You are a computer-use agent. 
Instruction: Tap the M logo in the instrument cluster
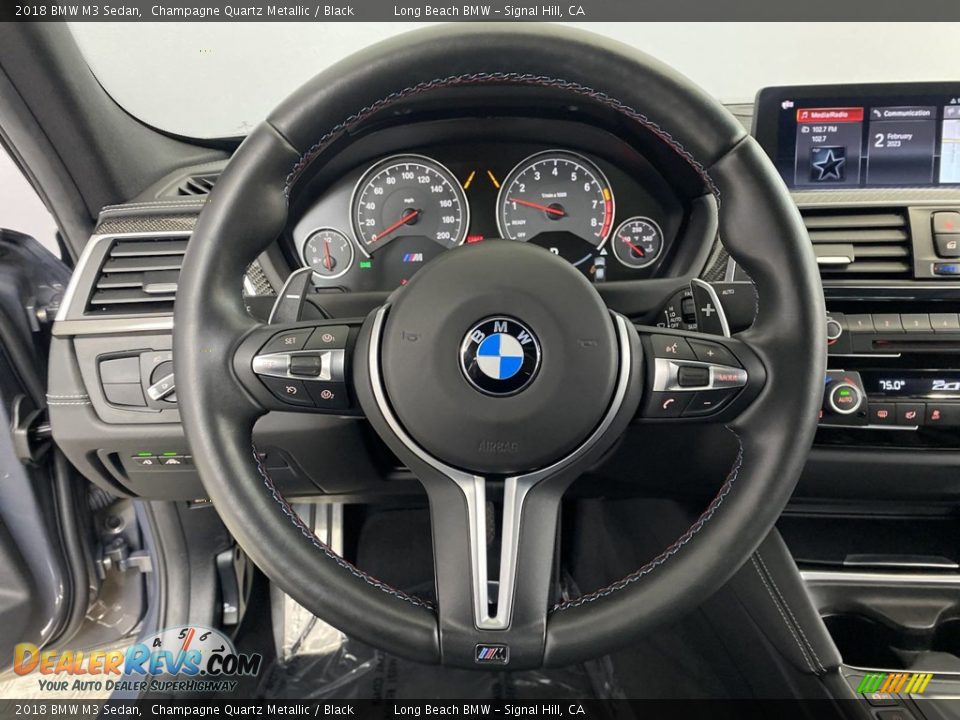coord(413,257)
